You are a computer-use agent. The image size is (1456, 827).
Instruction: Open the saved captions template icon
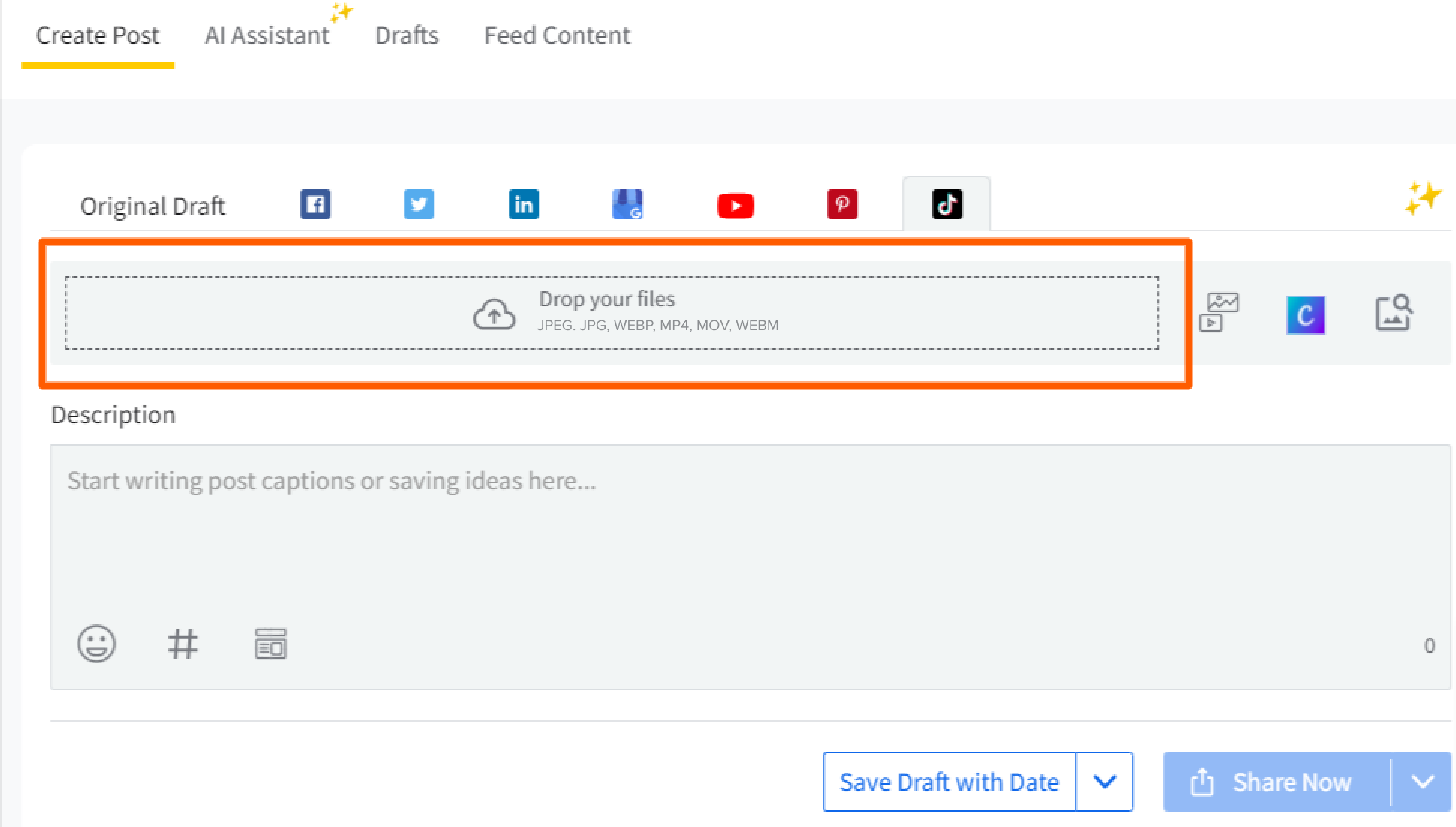pyautogui.click(x=270, y=644)
